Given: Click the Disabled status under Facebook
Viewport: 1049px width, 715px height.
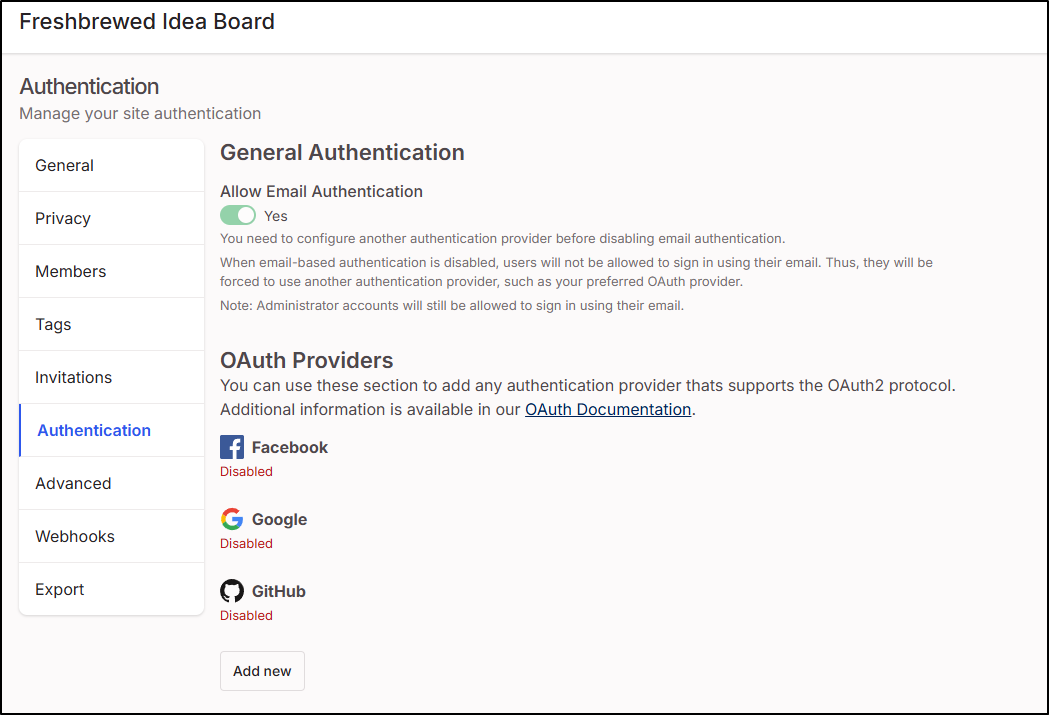Looking at the screenshot, I should tap(246, 472).
